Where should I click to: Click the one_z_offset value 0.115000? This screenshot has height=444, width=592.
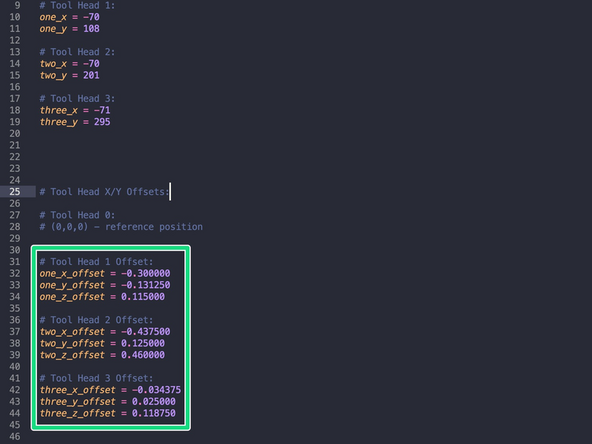point(143,297)
